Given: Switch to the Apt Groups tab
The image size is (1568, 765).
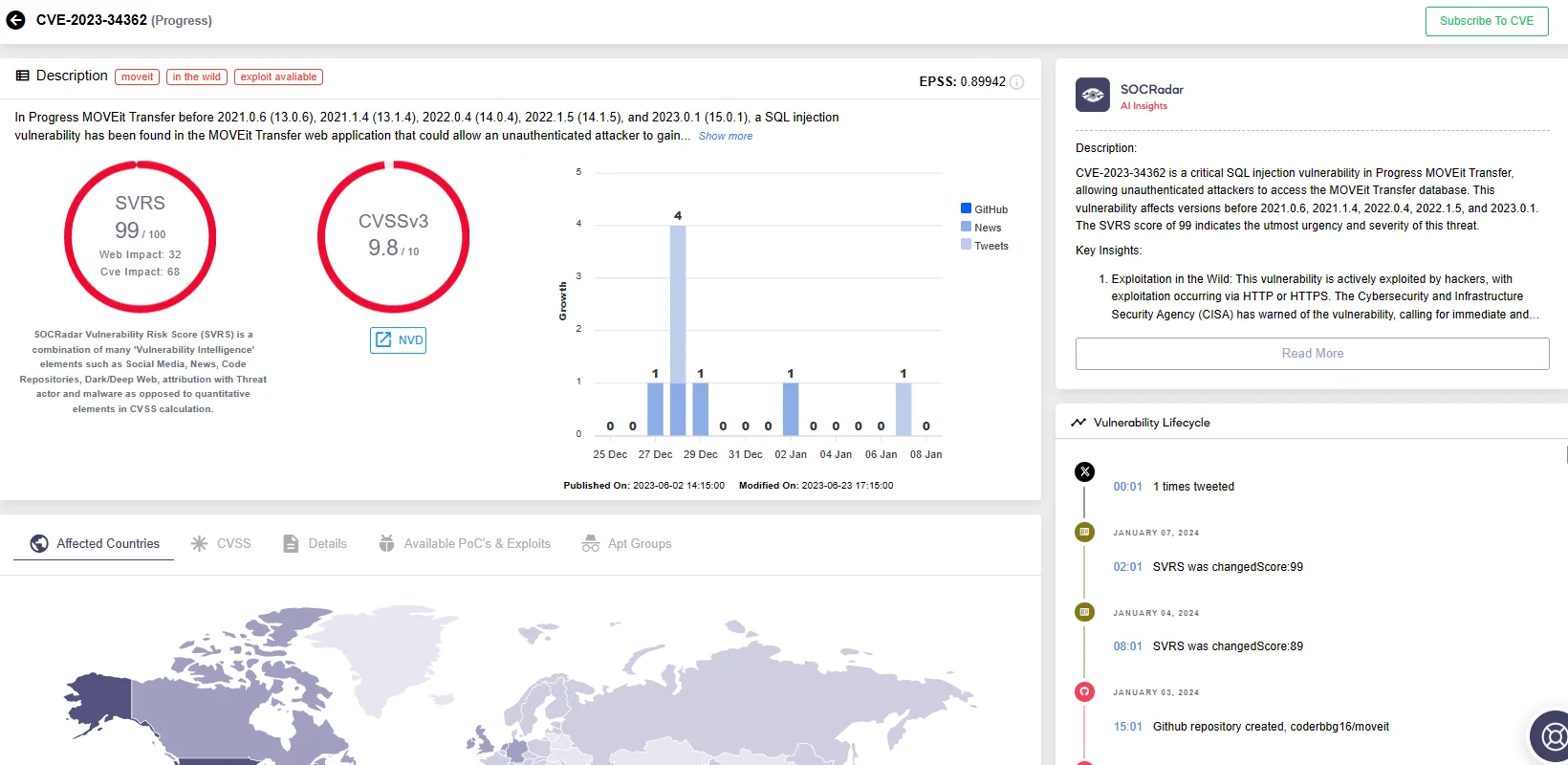Looking at the screenshot, I should pos(626,543).
